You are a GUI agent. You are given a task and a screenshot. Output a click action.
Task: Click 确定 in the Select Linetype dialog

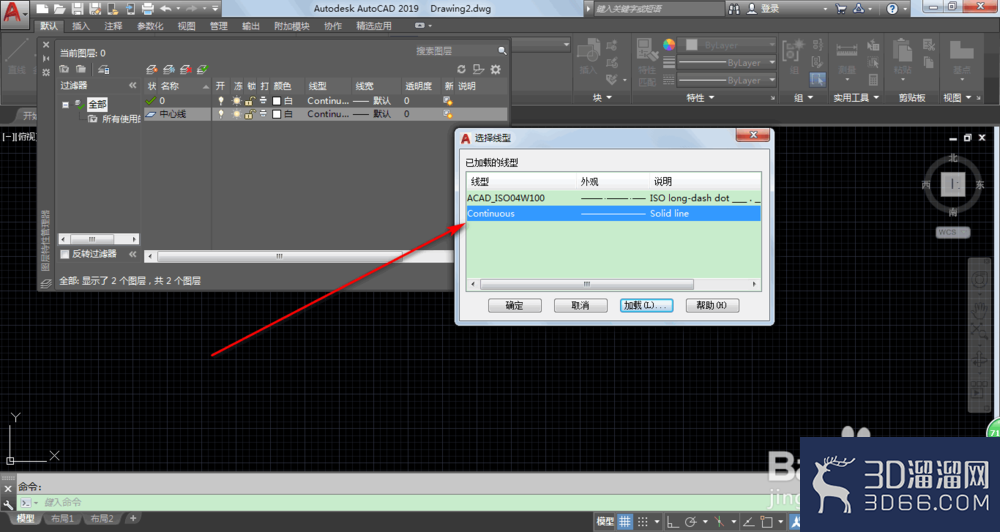click(515, 306)
